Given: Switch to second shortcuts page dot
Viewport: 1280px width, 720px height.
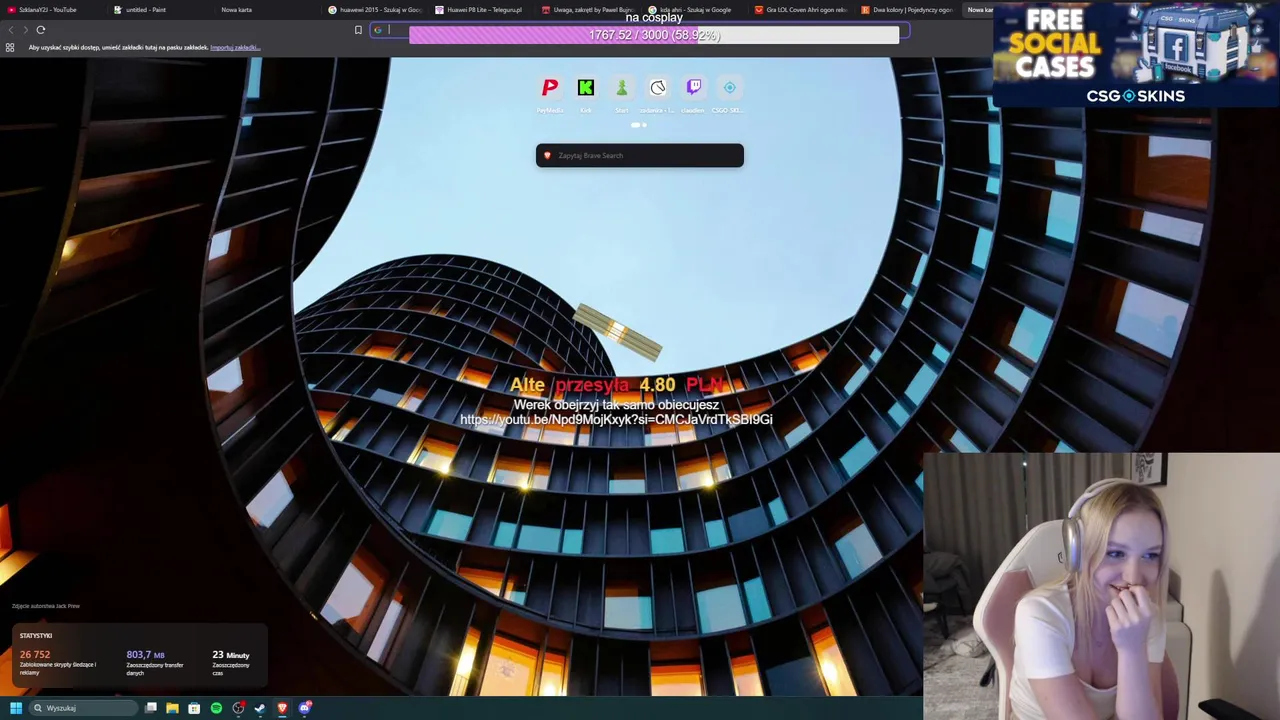Looking at the screenshot, I should point(644,125).
